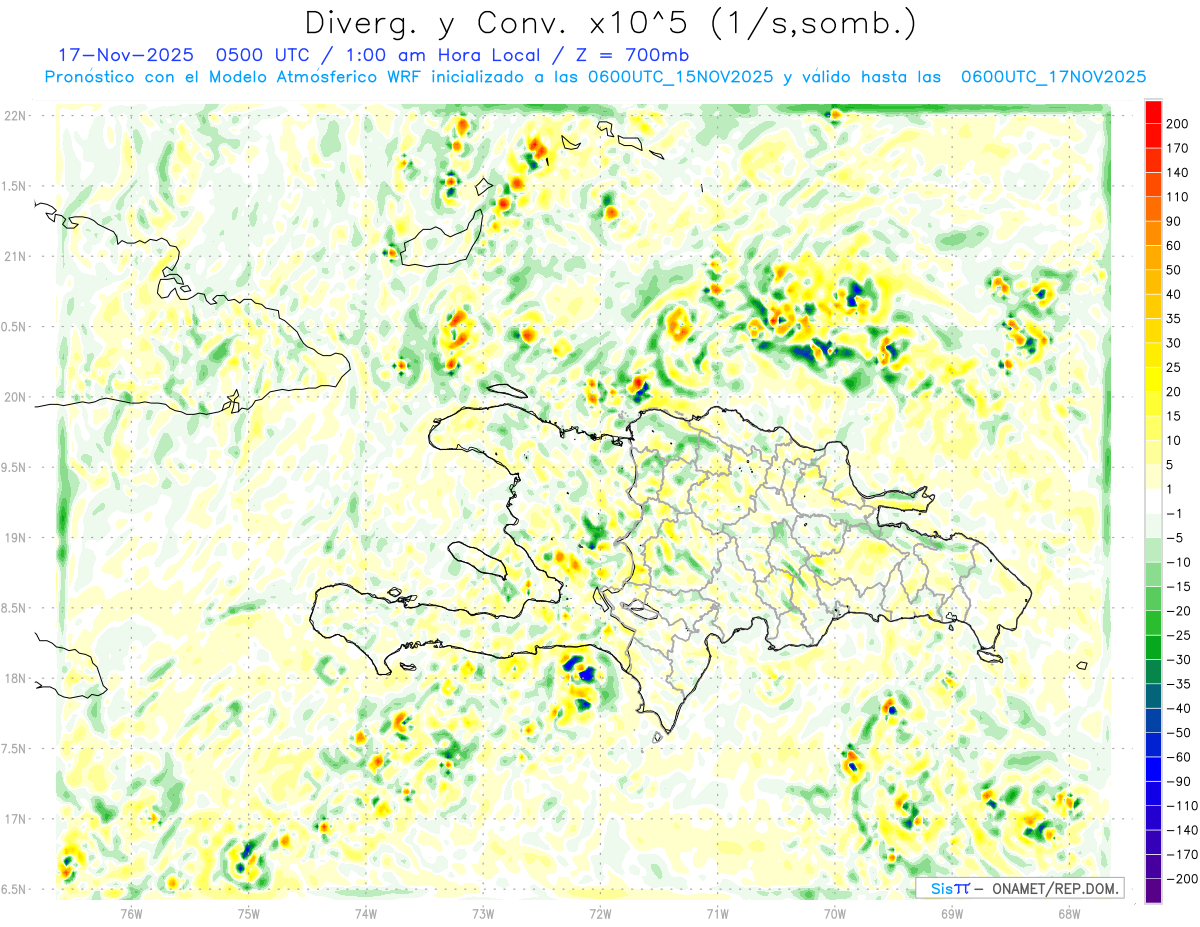The height and width of the screenshot is (927, 1200).
Task: Click the positive color scale label "50"
Action: pyautogui.click(x=1175, y=270)
